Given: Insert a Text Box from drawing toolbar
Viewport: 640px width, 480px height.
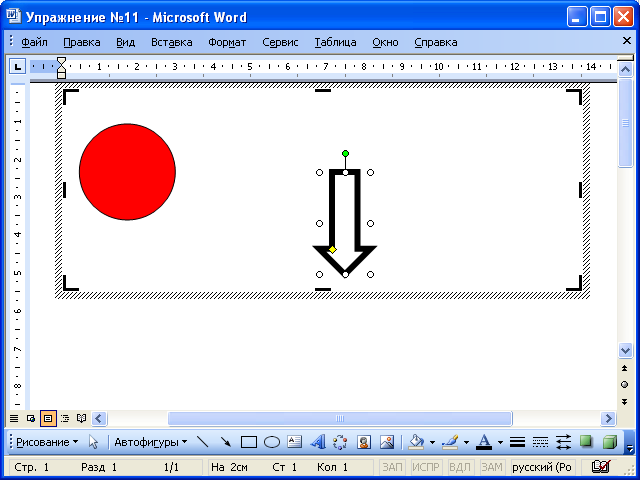Looking at the screenshot, I should (294, 442).
